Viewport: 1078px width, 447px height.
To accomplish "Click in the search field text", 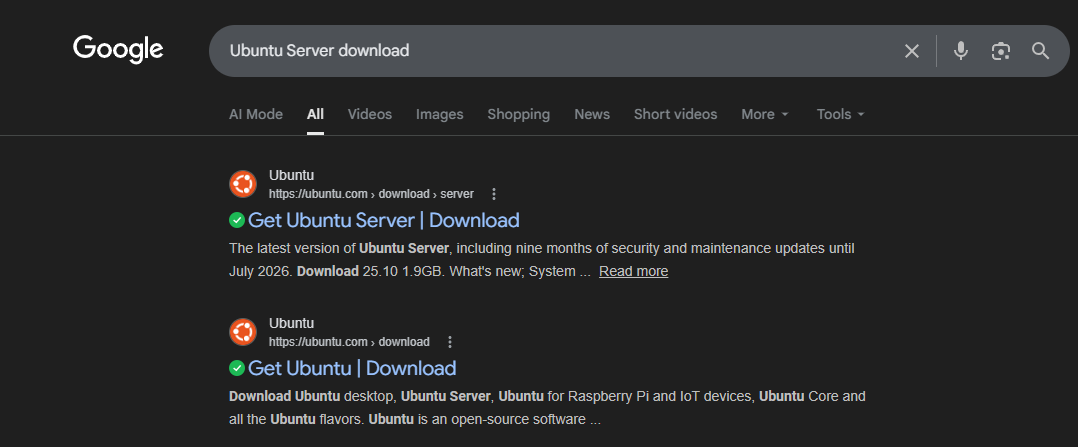I will 319,50.
